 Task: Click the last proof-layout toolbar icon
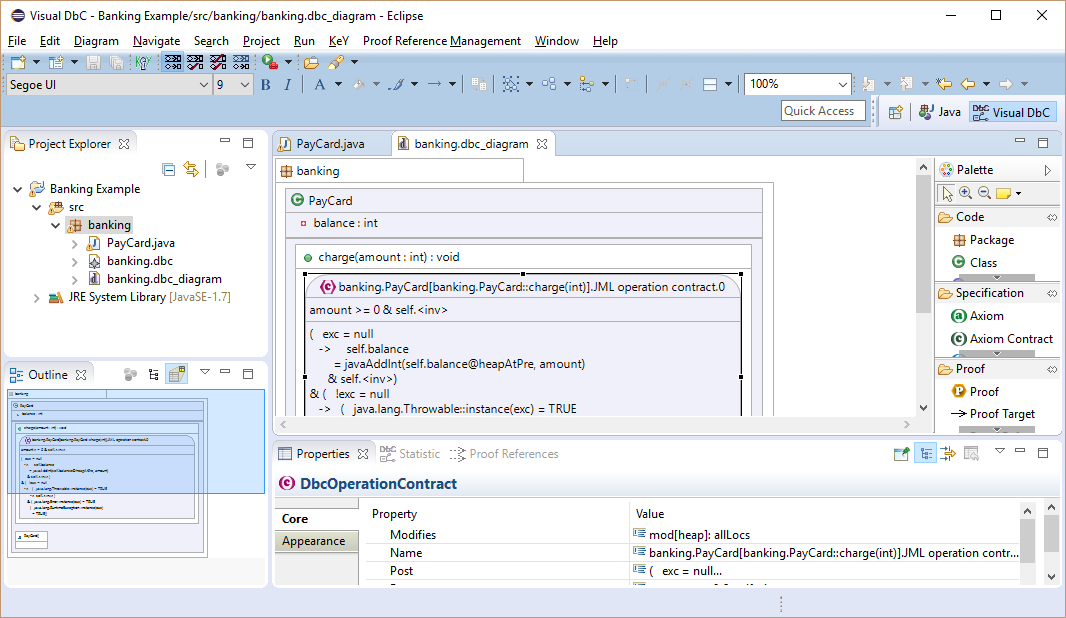pyautogui.click(x=241, y=63)
